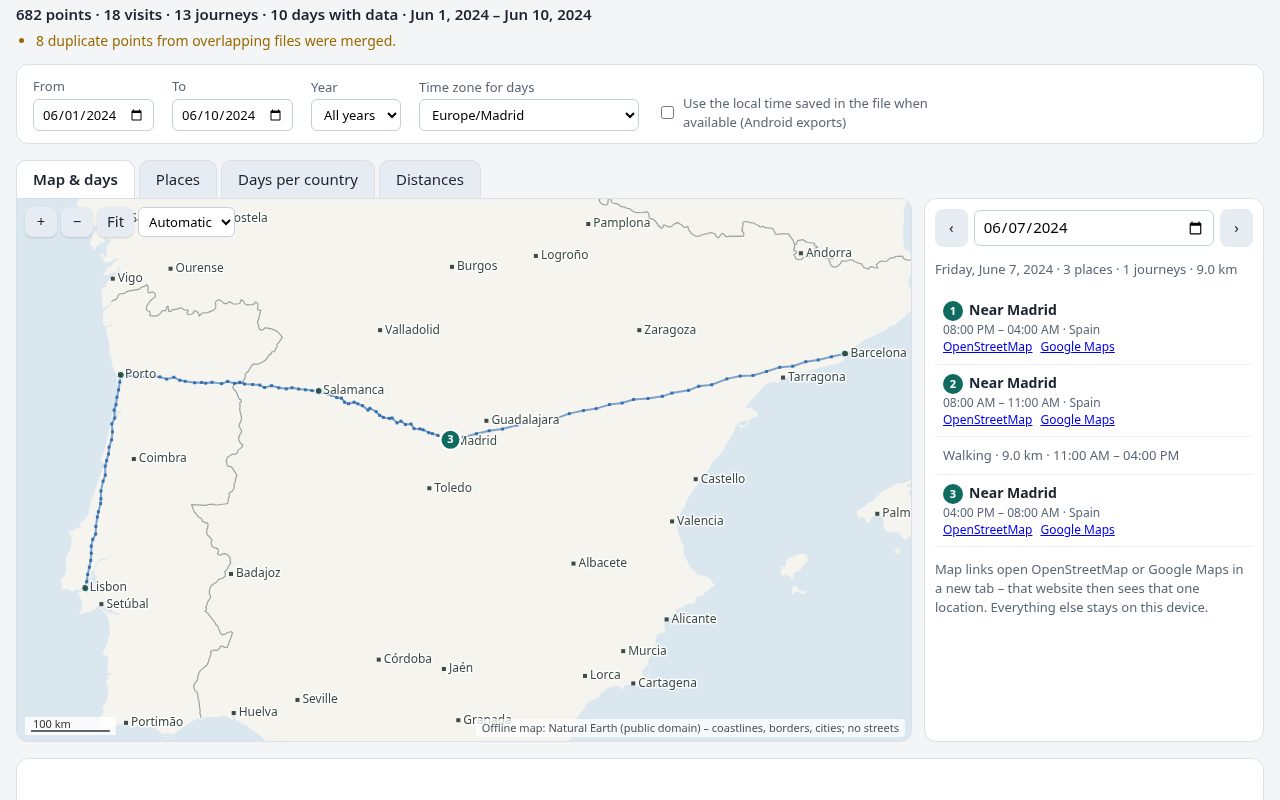Select place badge 1 Near Madrid
The image size is (1280, 800).
click(x=953, y=311)
